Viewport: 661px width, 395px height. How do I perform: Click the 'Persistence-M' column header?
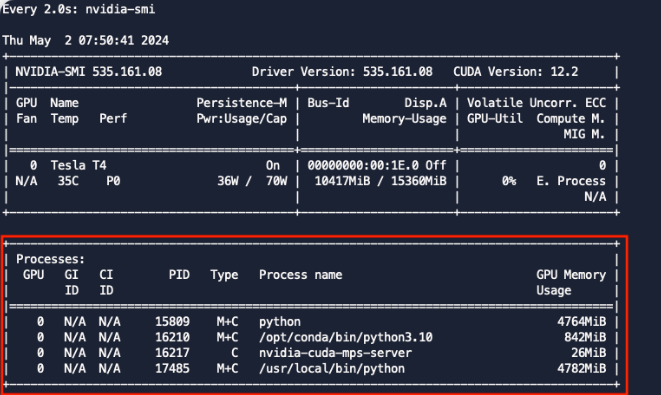tap(242, 103)
